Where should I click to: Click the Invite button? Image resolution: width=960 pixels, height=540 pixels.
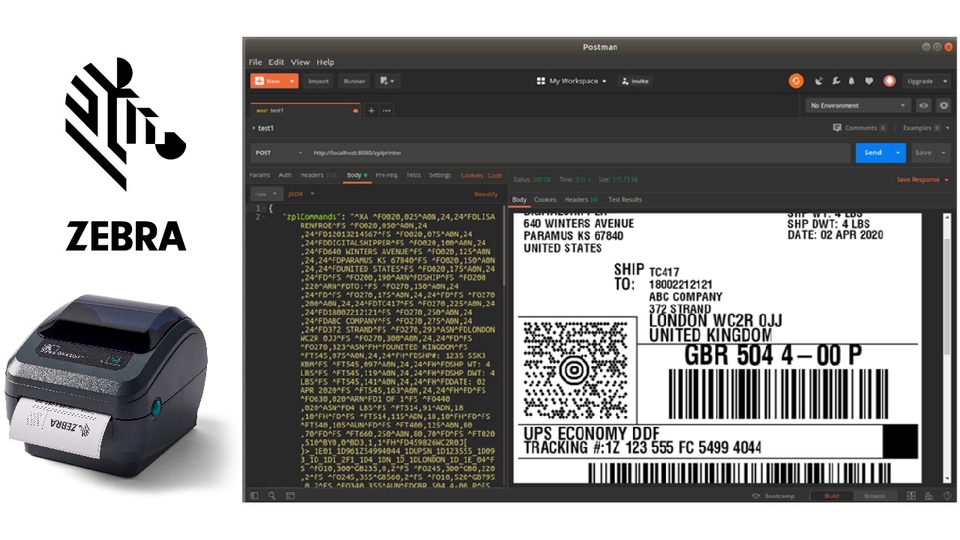coord(635,81)
